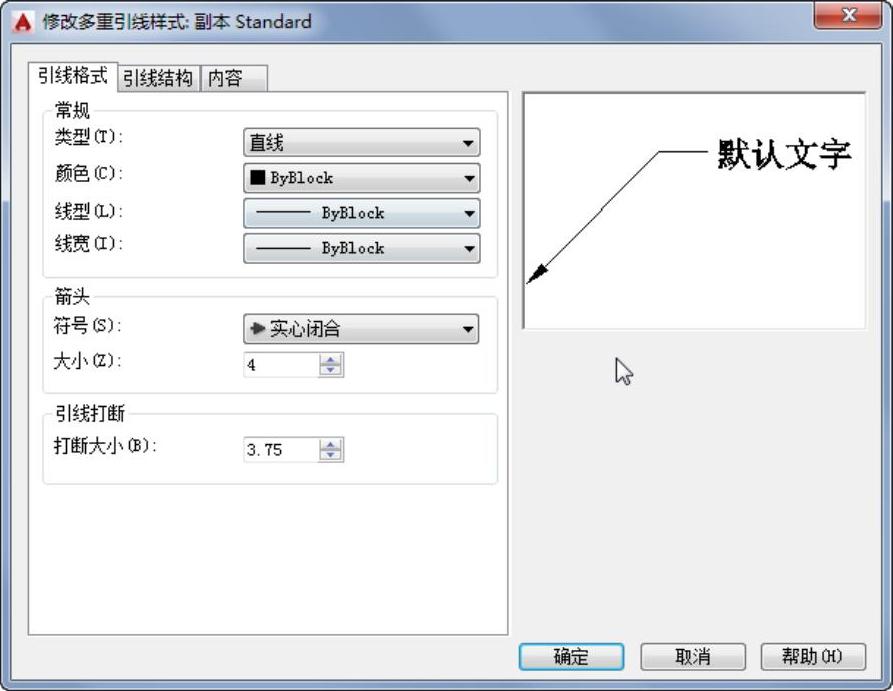Decrease arrowhead 大小 with down spinner

click(331, 371)
